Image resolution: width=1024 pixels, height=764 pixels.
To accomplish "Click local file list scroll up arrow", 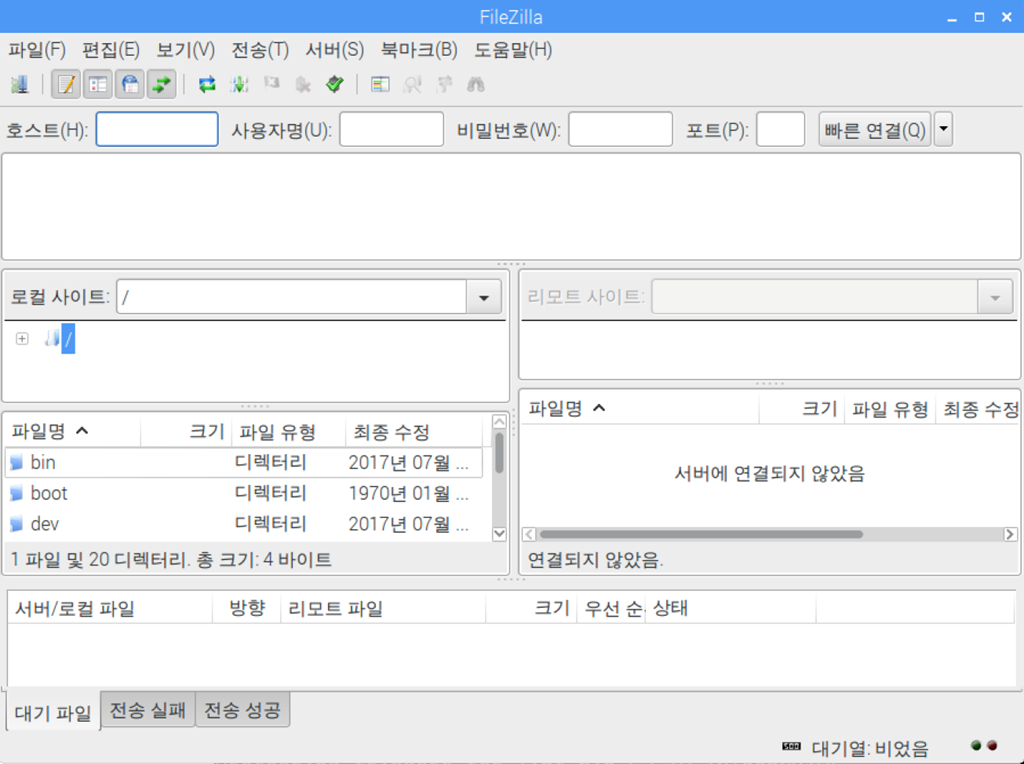I will (x=499, y=421).
